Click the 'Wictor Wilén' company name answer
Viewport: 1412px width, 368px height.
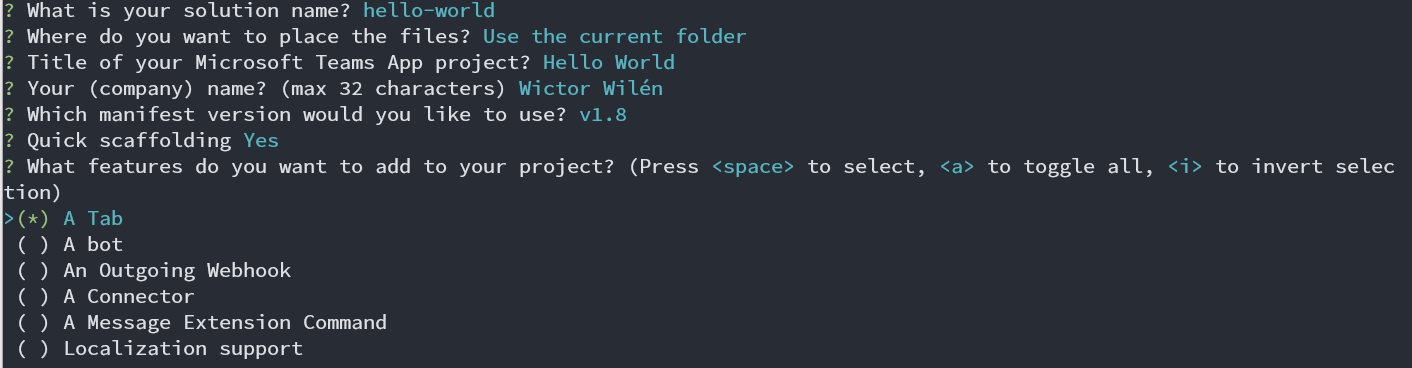591,88
